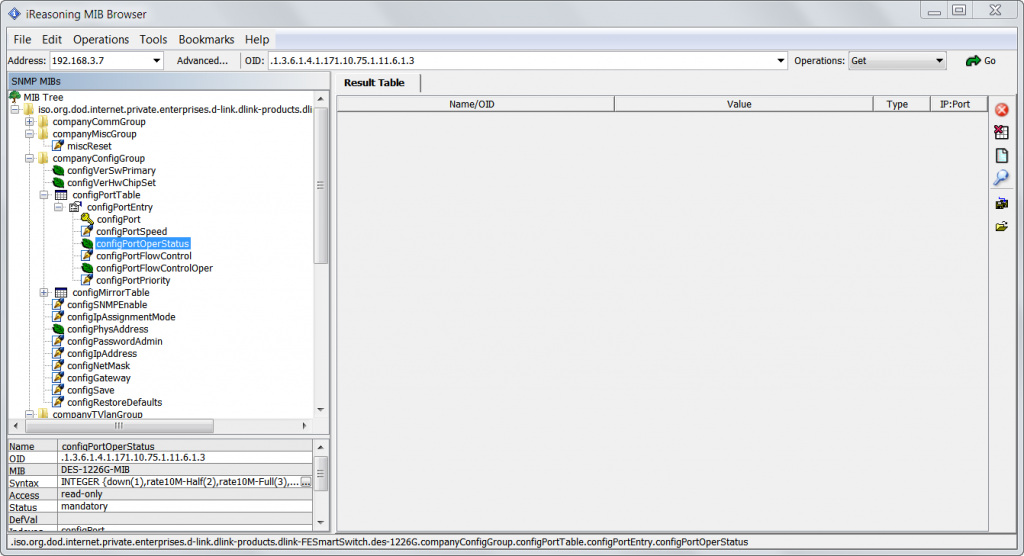
Task: Click into the Address input field
Action: [100, 61]
